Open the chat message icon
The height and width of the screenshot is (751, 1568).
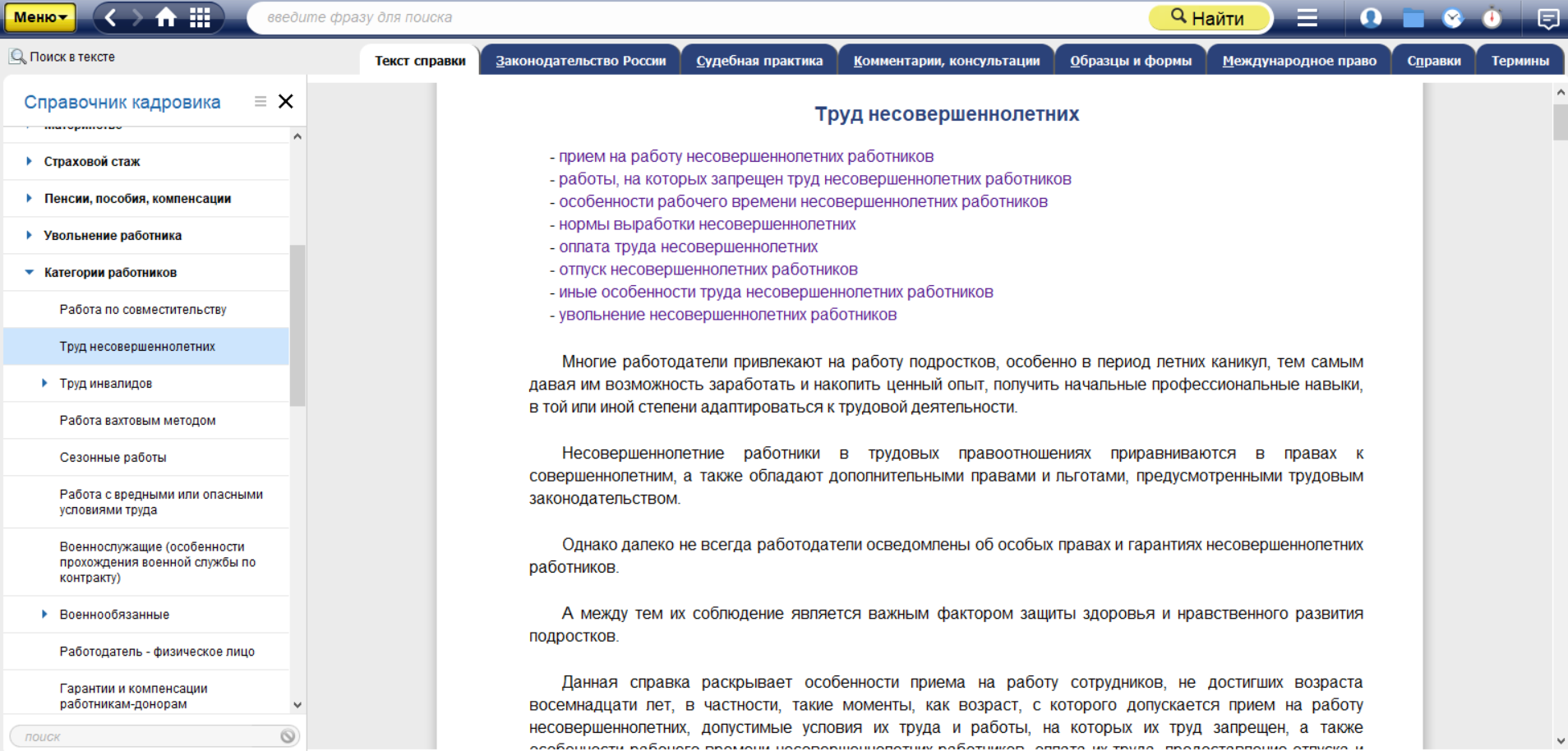point(1547,17)
